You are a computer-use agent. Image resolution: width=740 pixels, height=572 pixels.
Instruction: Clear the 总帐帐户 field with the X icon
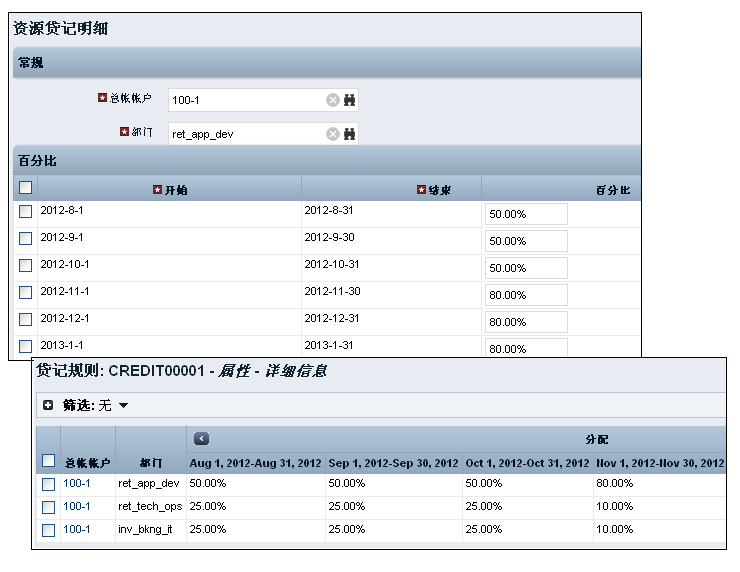(x=333, y=100)
